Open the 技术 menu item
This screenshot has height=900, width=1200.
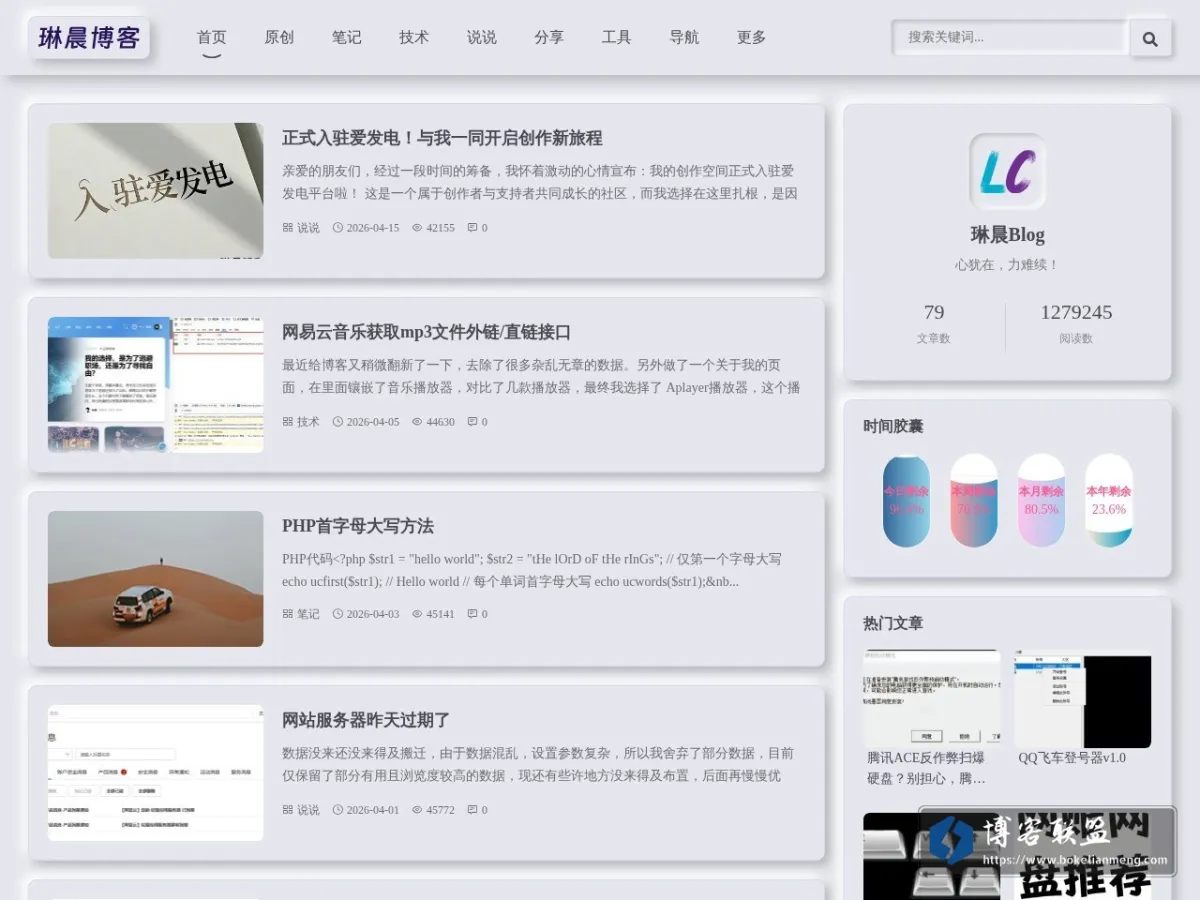coord(414,37)
